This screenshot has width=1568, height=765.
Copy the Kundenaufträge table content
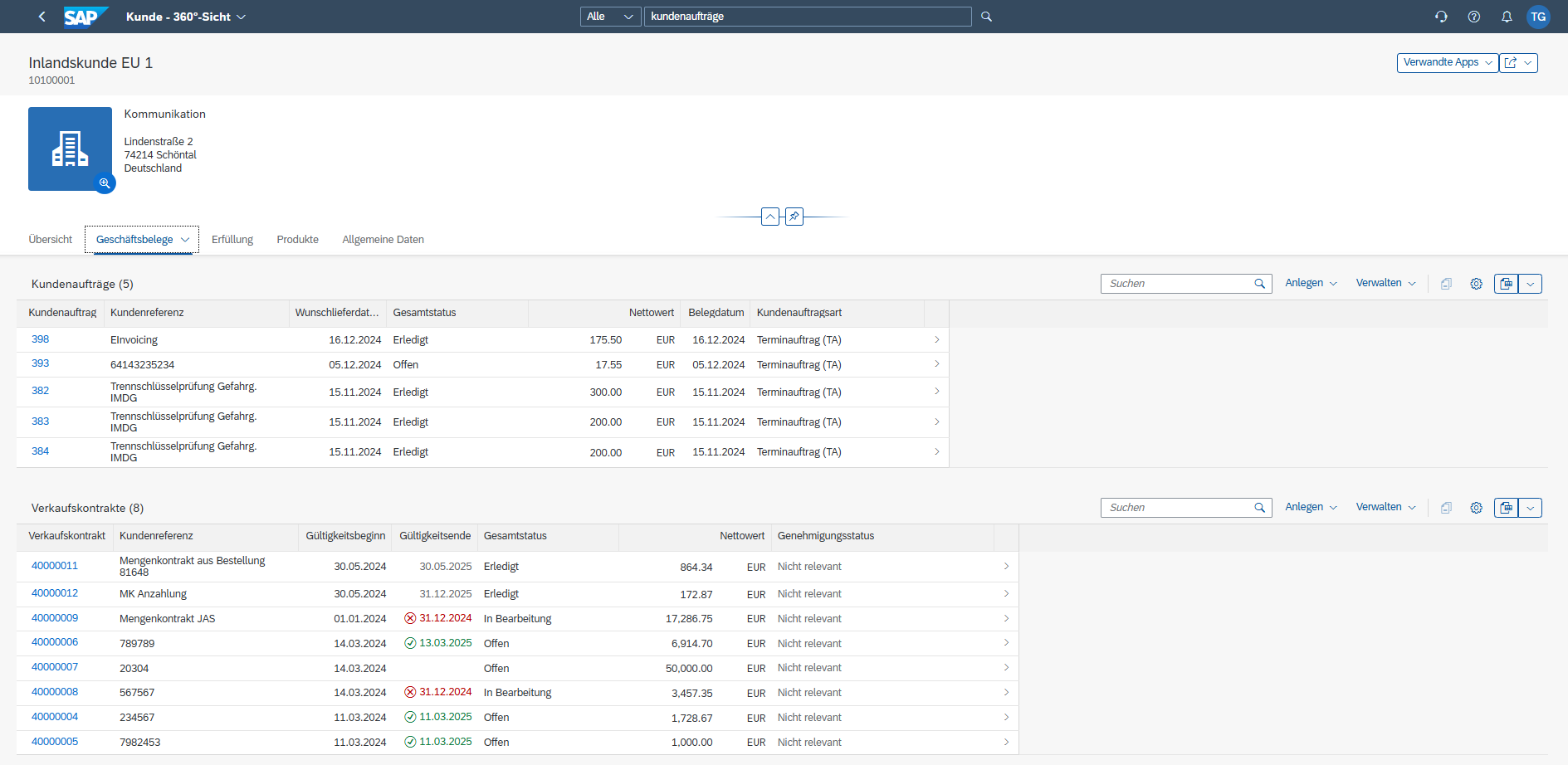[x=1446, y=283]
